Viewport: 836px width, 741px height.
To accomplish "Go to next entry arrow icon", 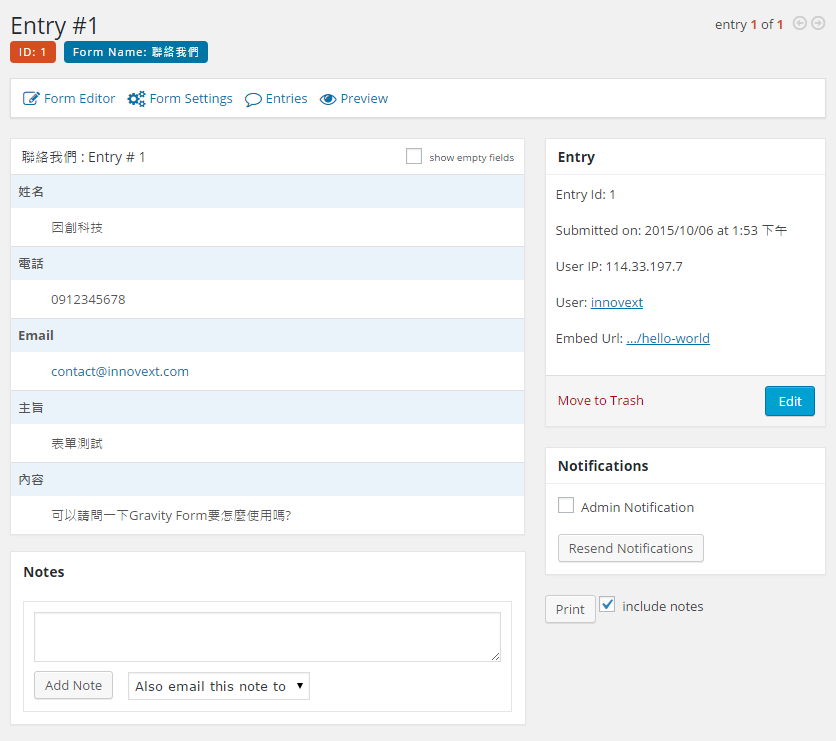I will click(x=818, y=24).
